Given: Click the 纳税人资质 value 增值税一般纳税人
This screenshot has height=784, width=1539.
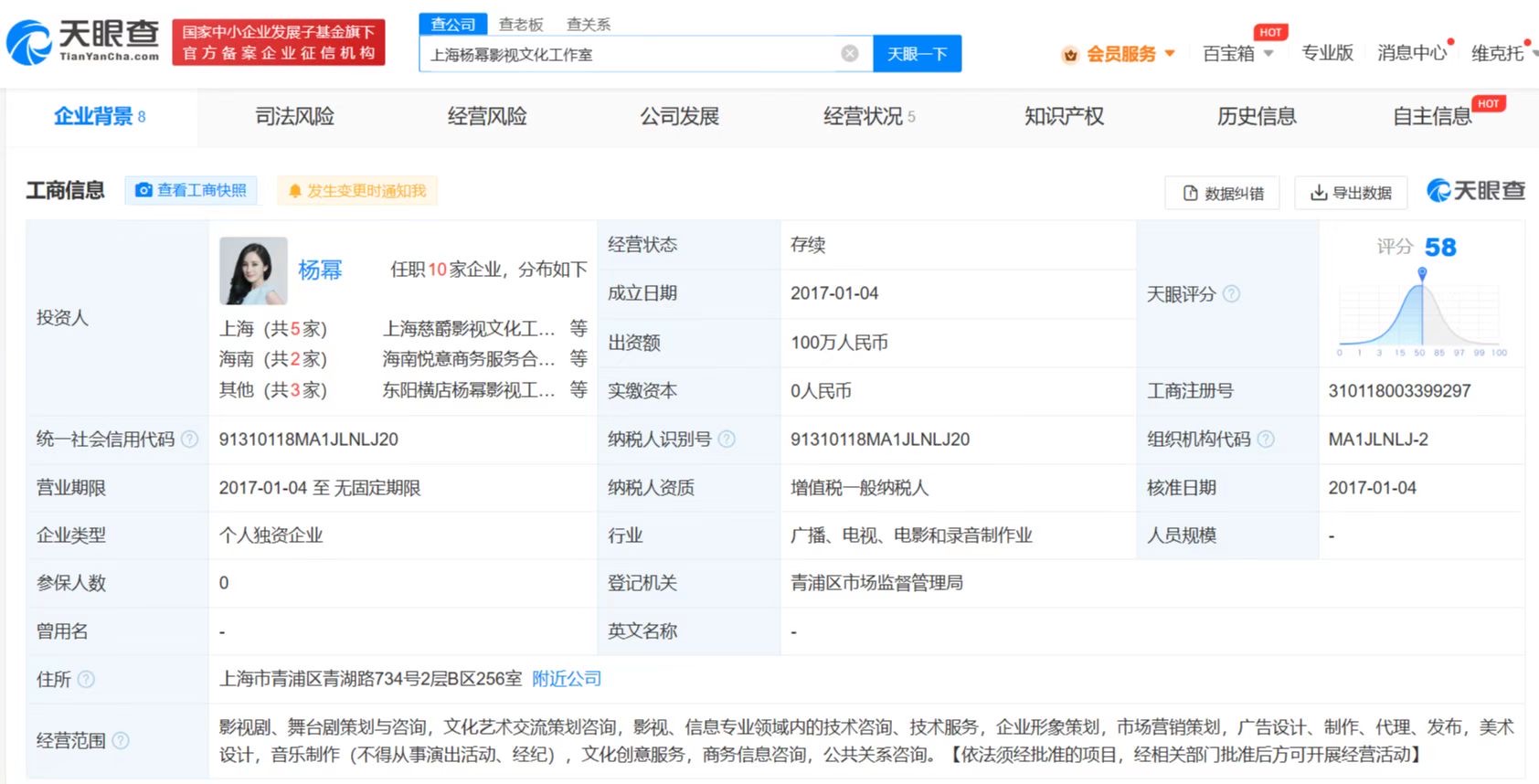Looking at the screenshot, I should (x=859, y=488).
